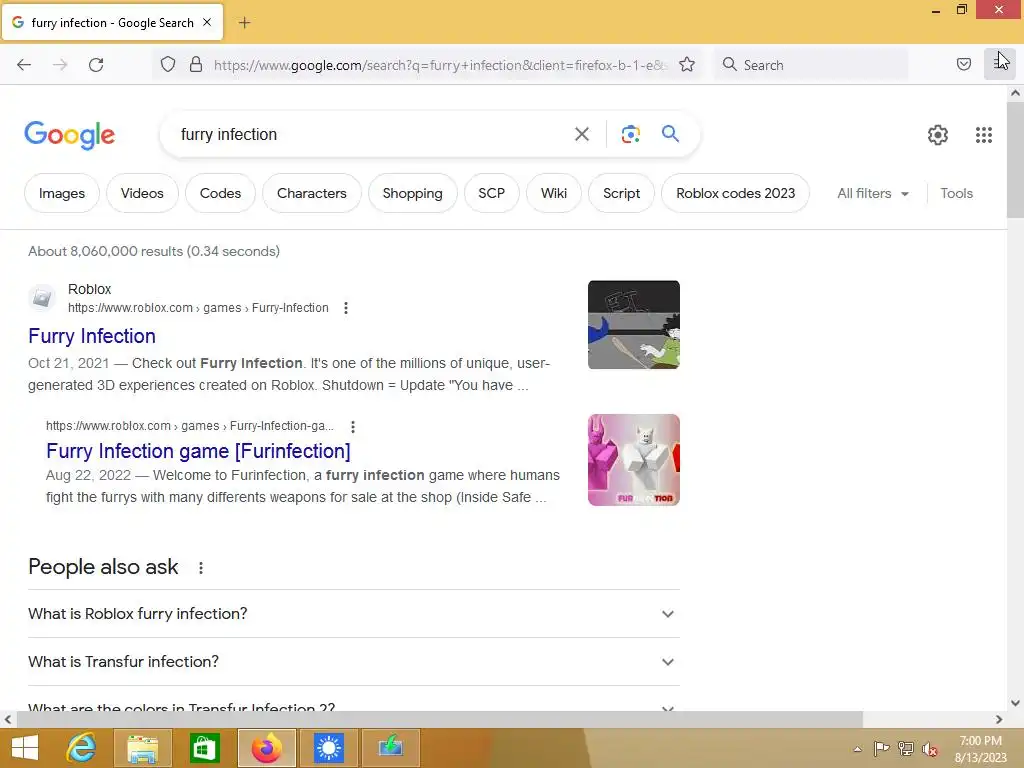Select the Characters filter chip
1024x768 pixels.
(x=312, y=193)
